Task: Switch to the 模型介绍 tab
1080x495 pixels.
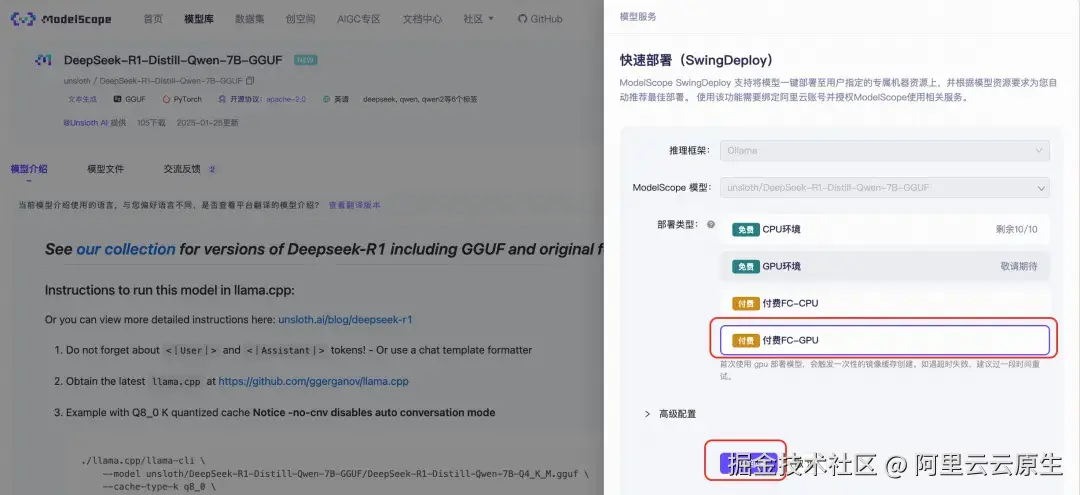Action: (29, 169)
